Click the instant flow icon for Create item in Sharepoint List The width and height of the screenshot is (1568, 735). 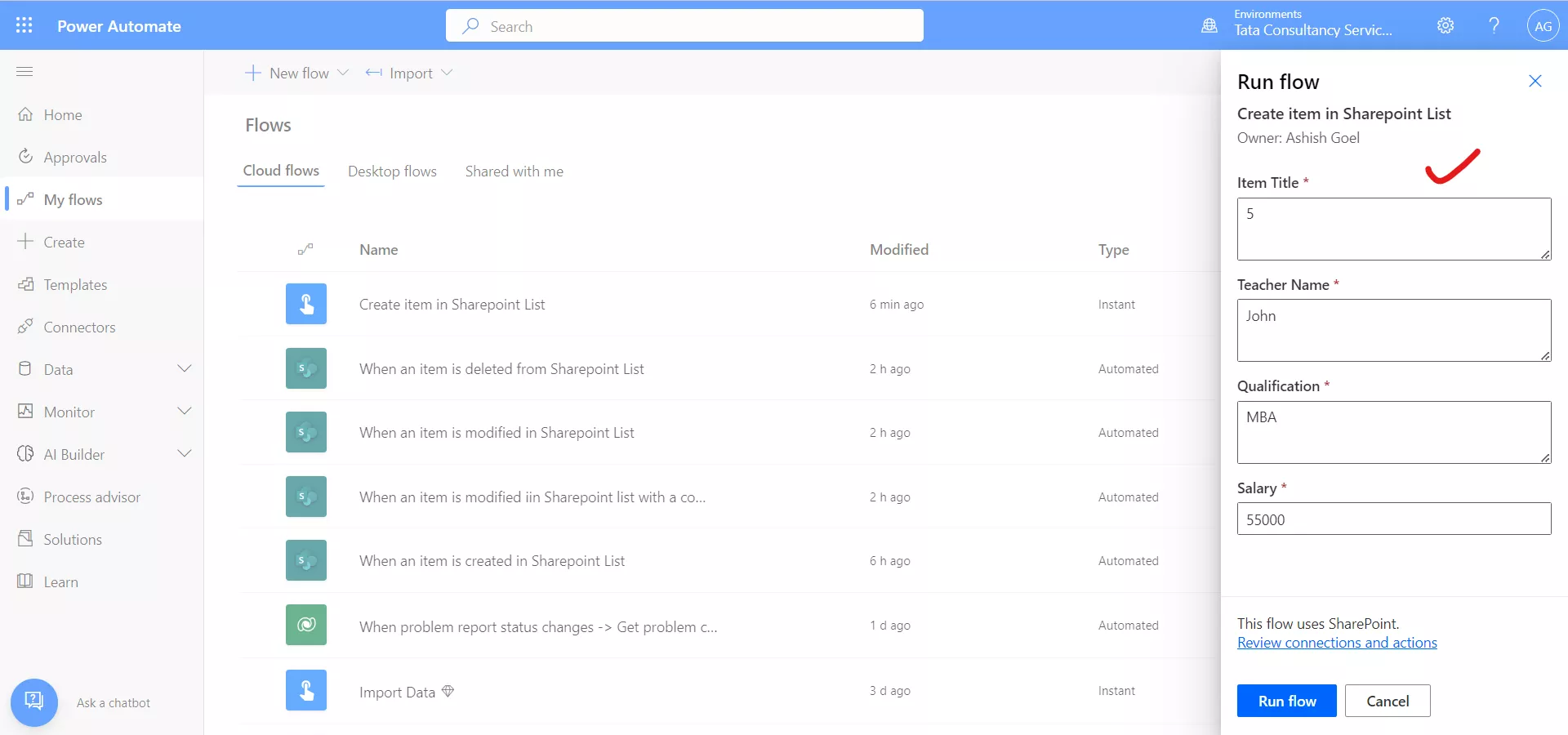point(306,304)
